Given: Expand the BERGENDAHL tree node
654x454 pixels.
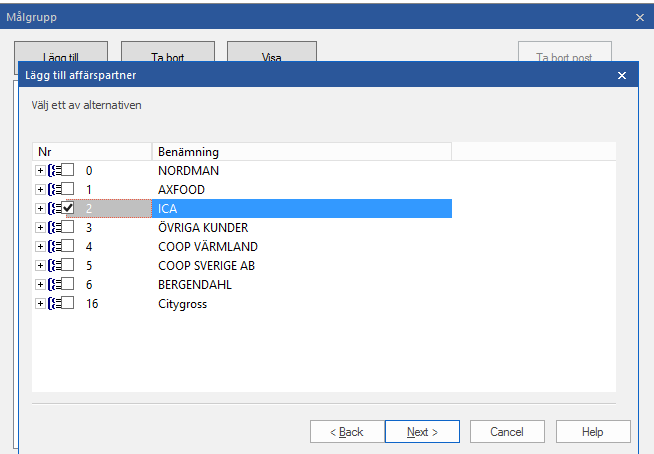Looking at the screenshot, I should point(40,285).
